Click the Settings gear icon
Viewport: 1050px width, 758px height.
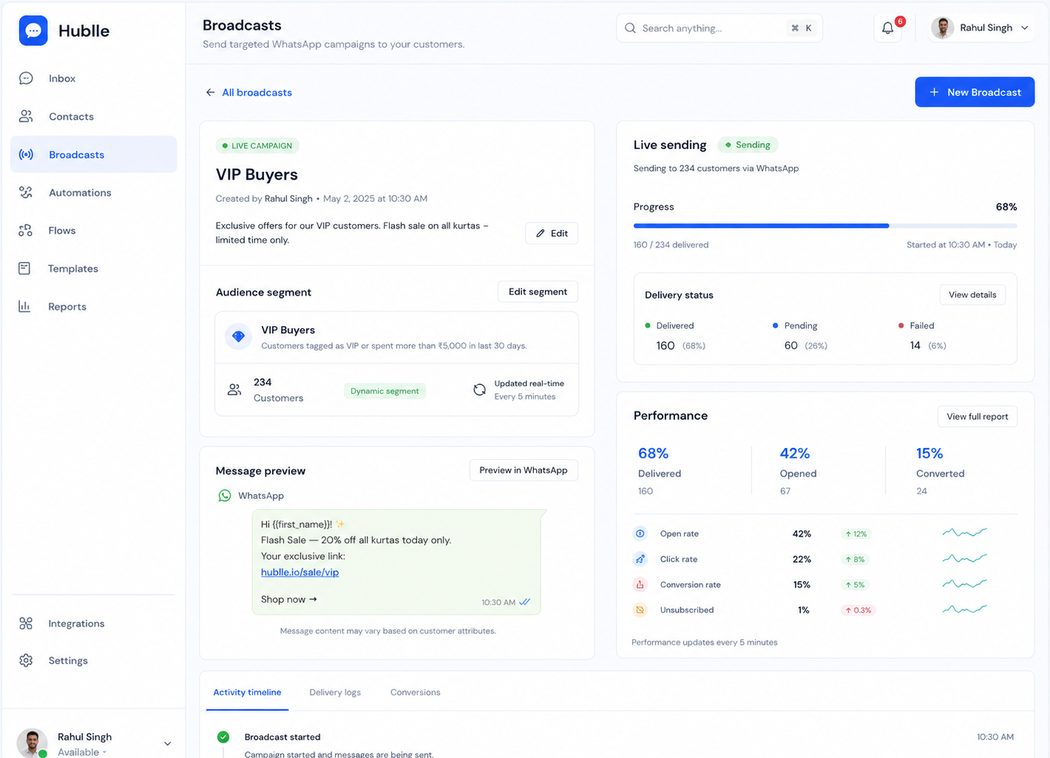[25, 660]
